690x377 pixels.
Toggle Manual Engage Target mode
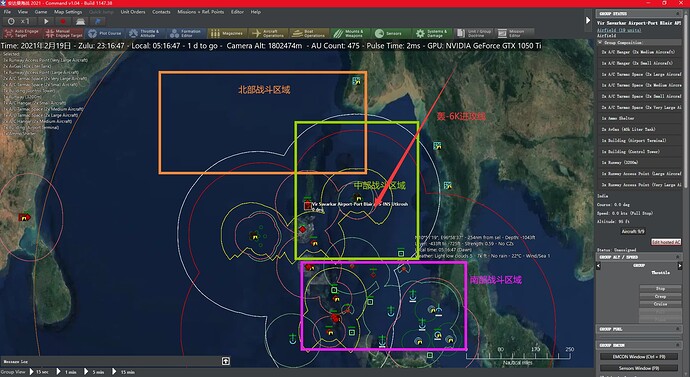63,33
